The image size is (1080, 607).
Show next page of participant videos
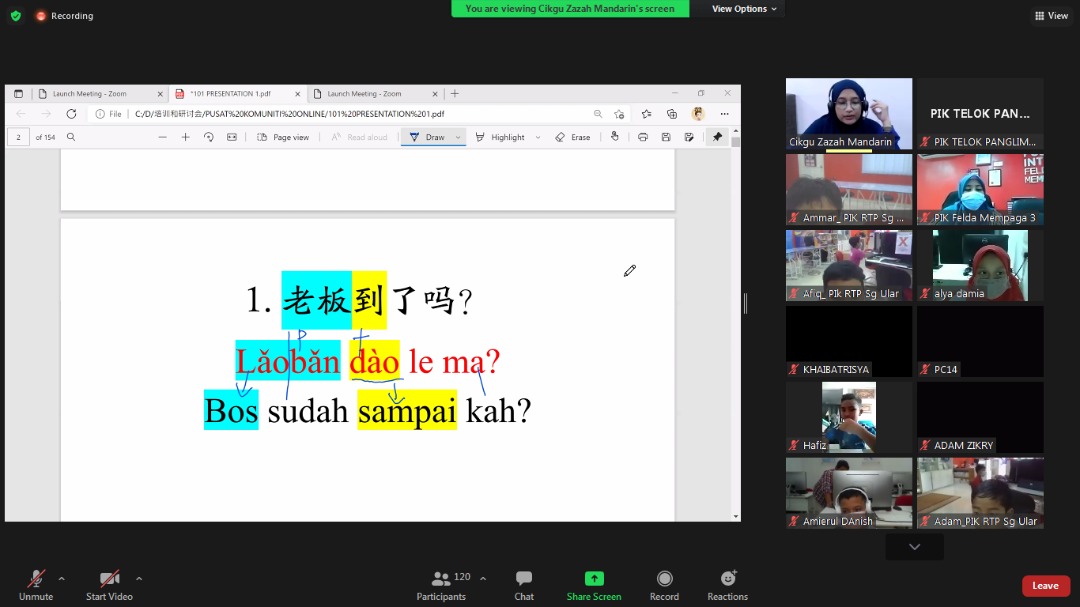click(x=915, y=547)
